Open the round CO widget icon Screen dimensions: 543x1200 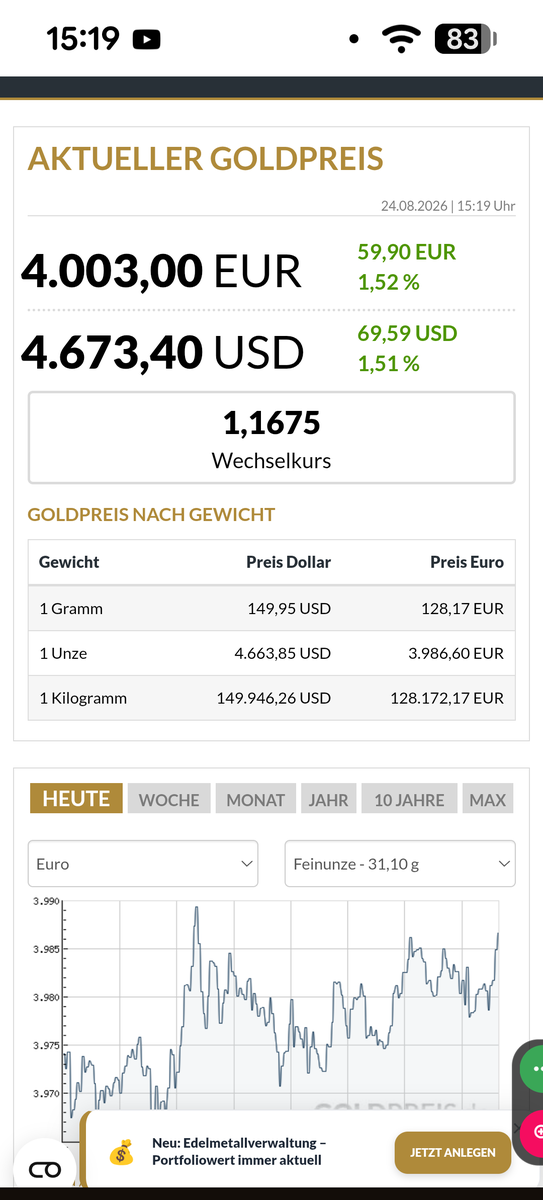45,1169
